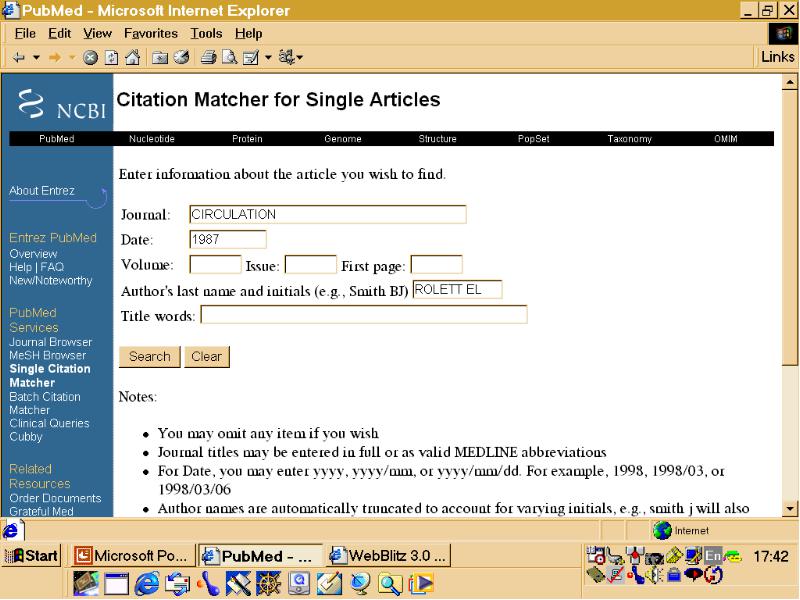The image size is (800, 600).
Task: Open the Forward button history dropdown arrow
Action: [x=72, y=58]
